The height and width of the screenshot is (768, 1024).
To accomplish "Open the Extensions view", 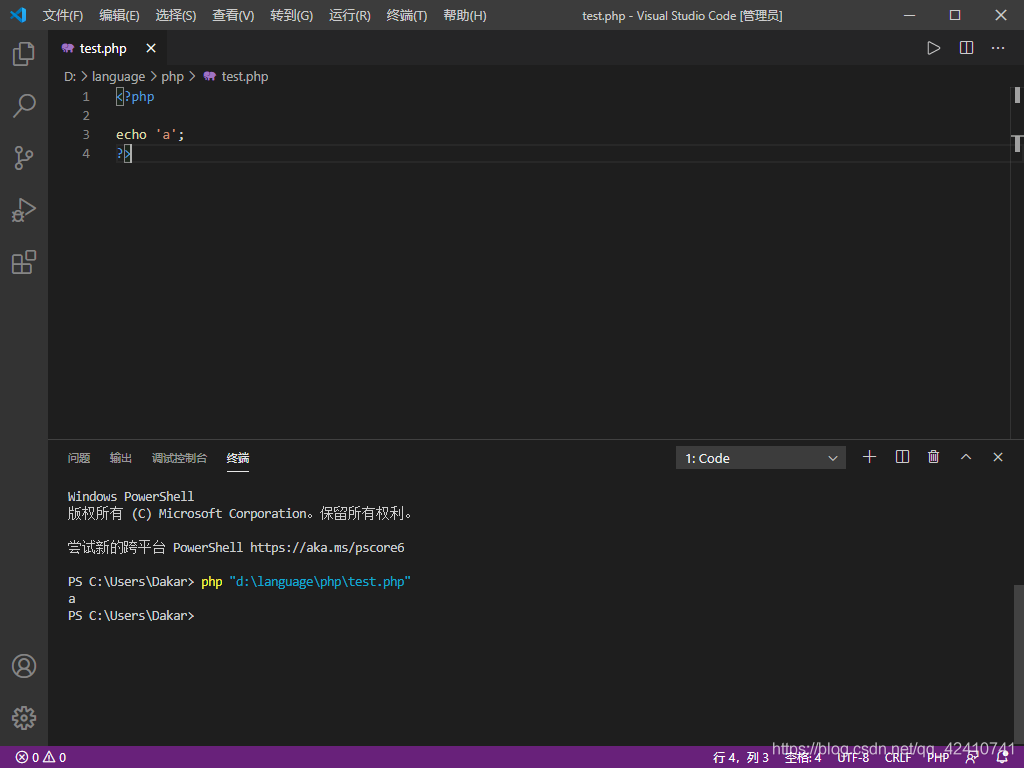I will [24, 263].
